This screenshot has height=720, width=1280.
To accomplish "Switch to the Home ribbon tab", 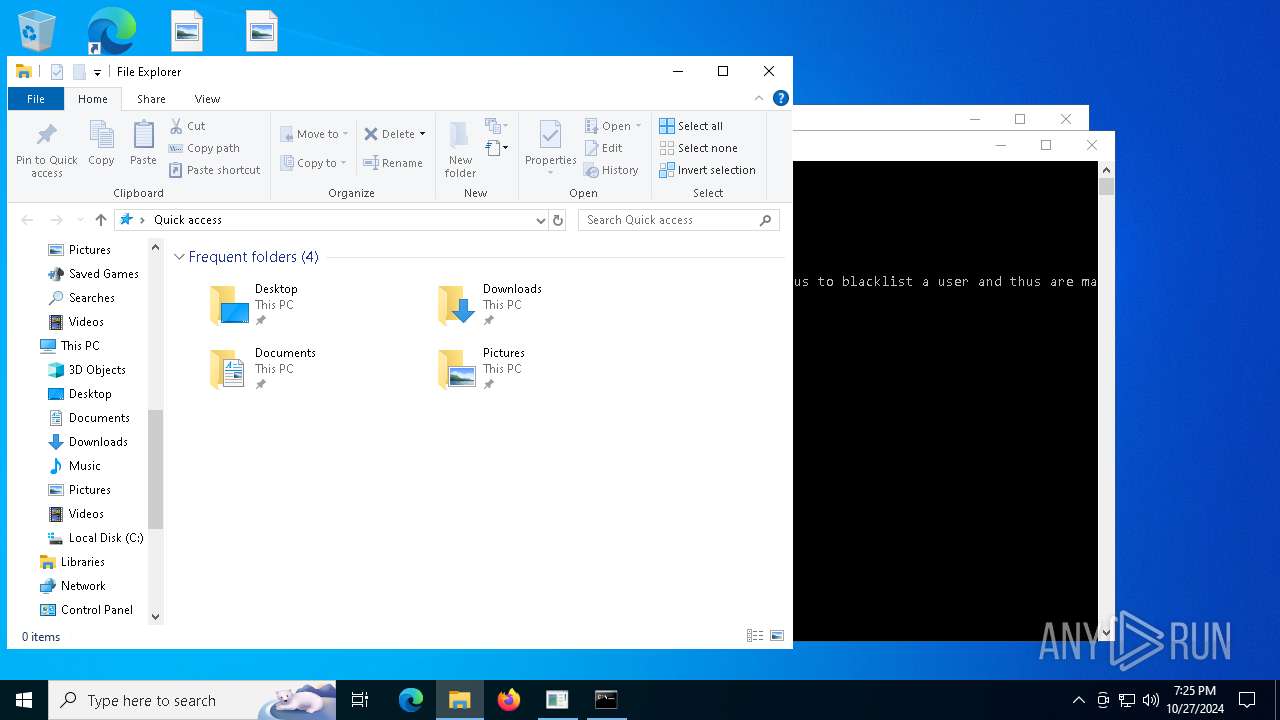I will 93,99.
